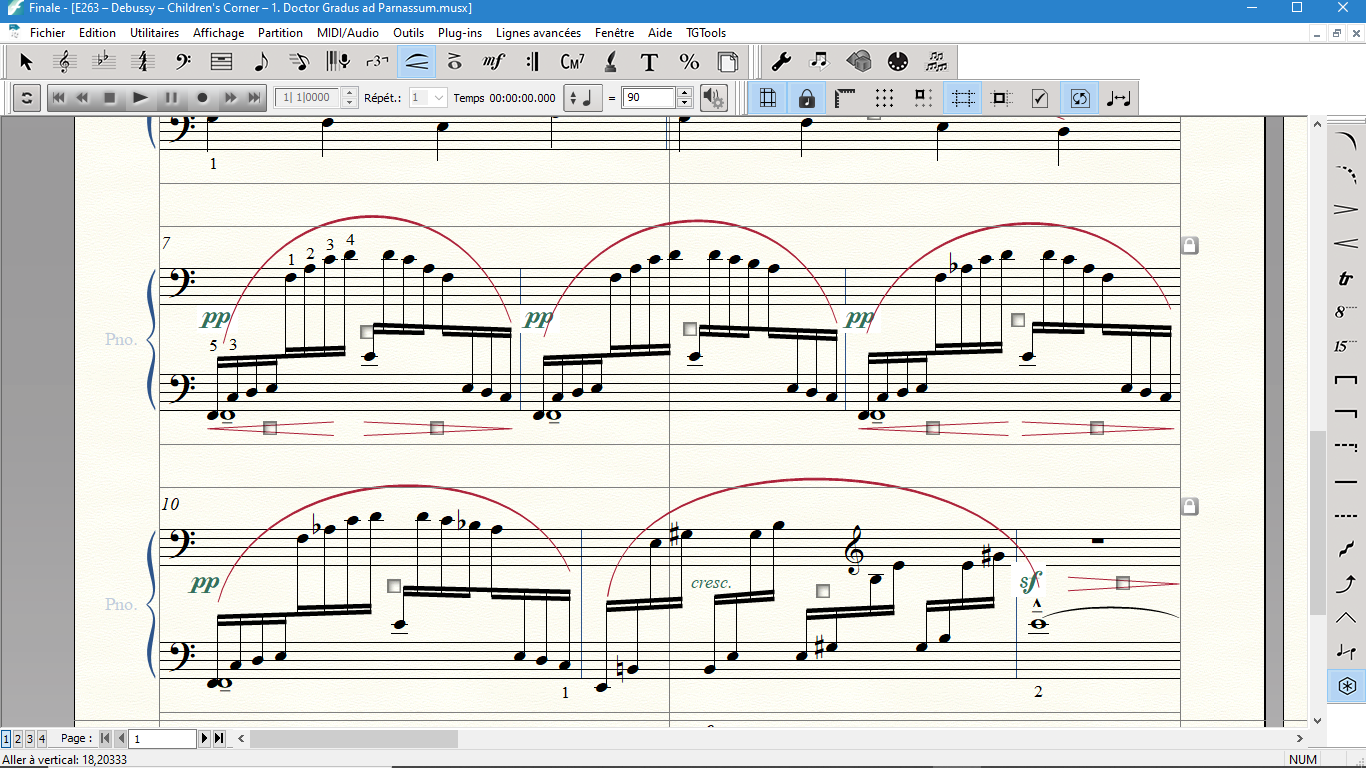Increase the tempo value with up arrow
Viewport: 1366px width, 768px height.
pos(684,93)
